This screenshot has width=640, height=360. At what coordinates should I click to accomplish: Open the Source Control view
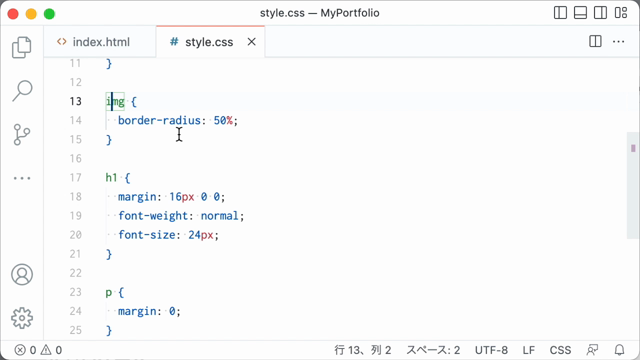(x=22, y=134)
